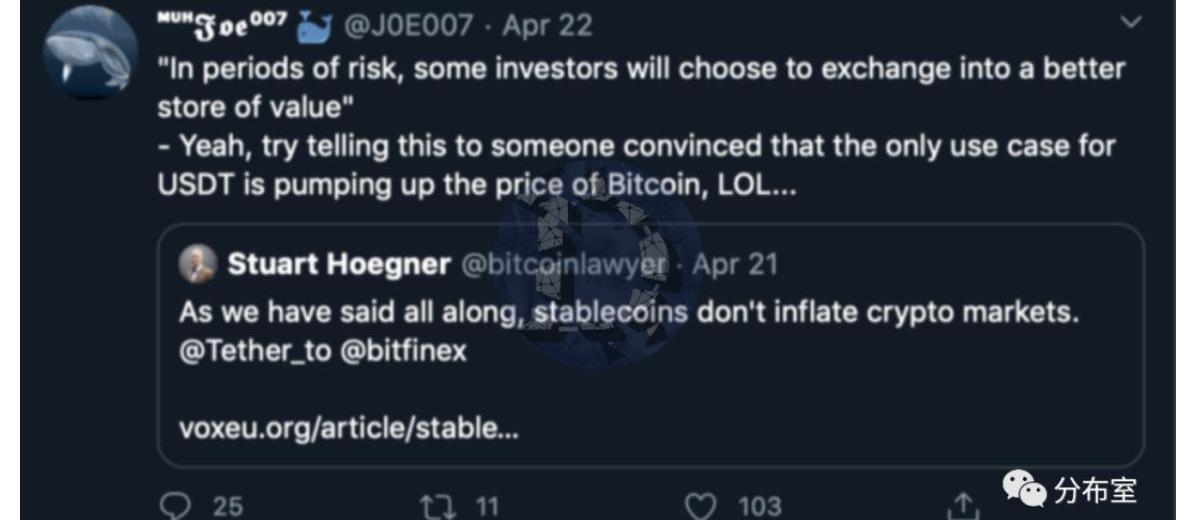
Task: Reply to the tweet via speech bubble icon
Action: pyautogui.click(x=174, y=506)
